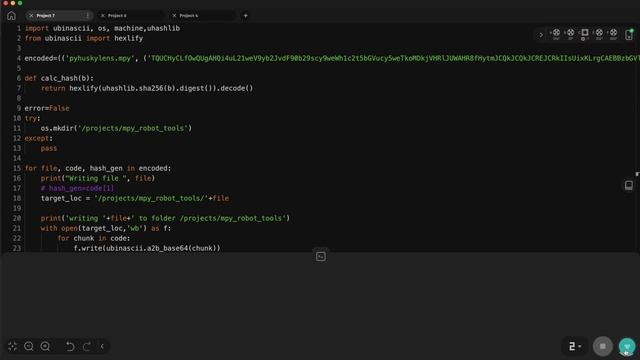Click the os.mkdir line
This screenshot has width=640, height=360.
[x=116, y=128]
